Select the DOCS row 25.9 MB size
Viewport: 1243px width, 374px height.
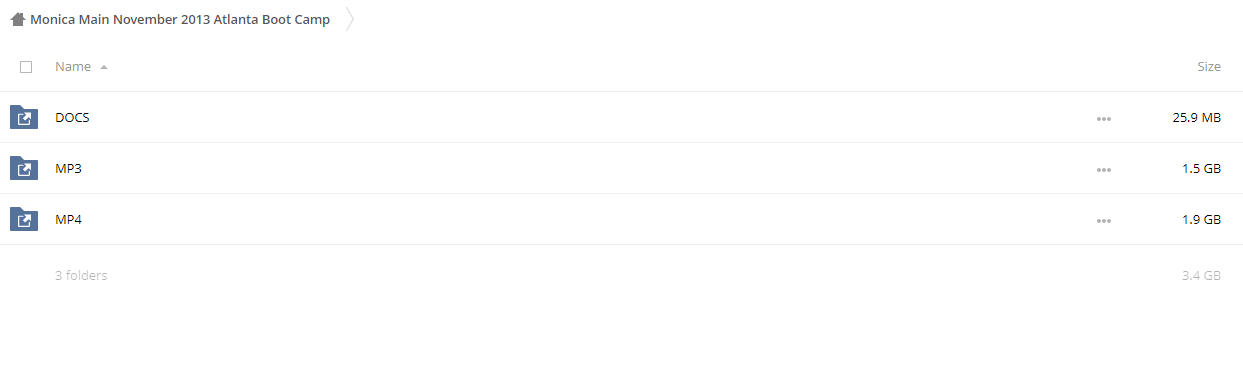(1197, 117)
